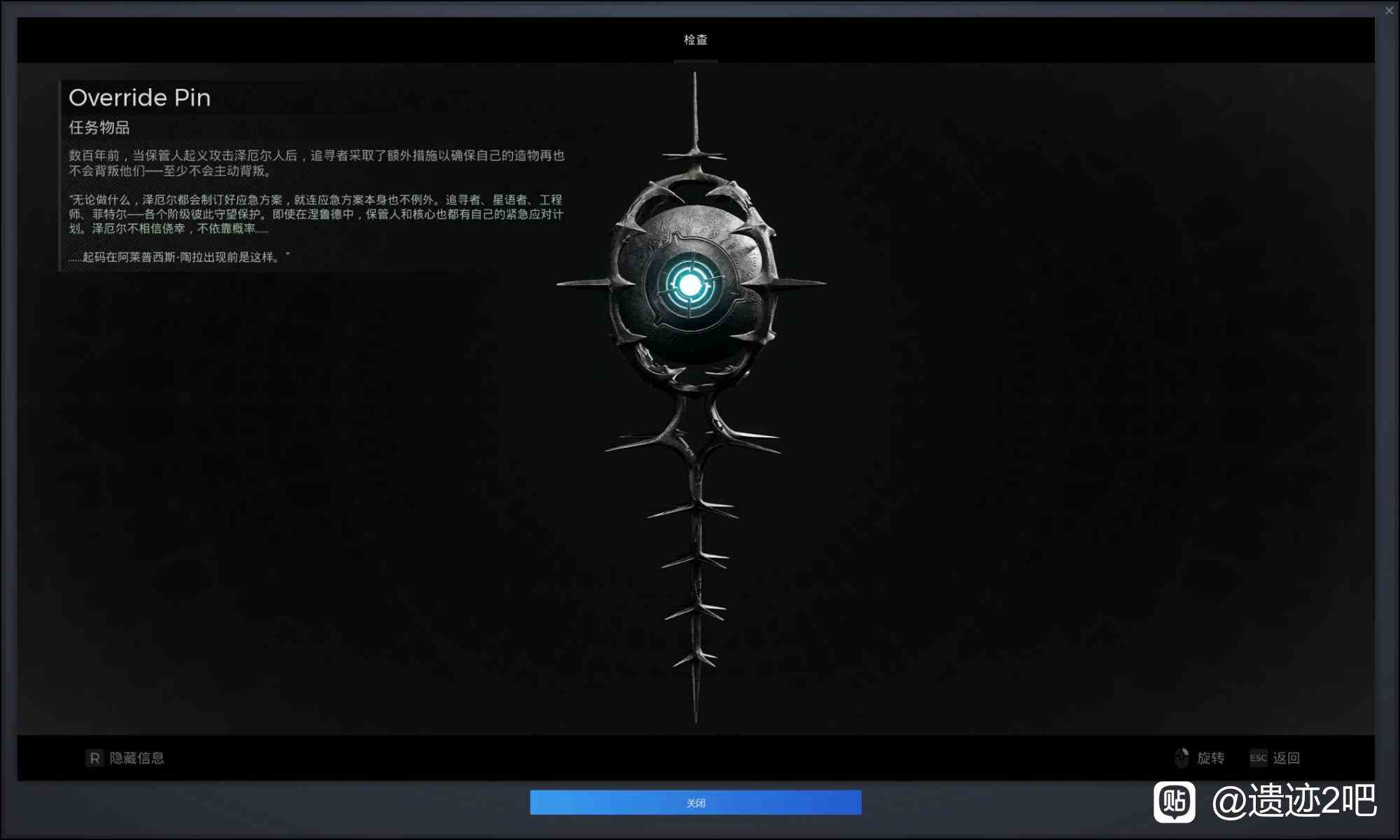Click the 任务物品 quest item label
Viewport: 1400px width, 840px height.
[x=99, y=127]
